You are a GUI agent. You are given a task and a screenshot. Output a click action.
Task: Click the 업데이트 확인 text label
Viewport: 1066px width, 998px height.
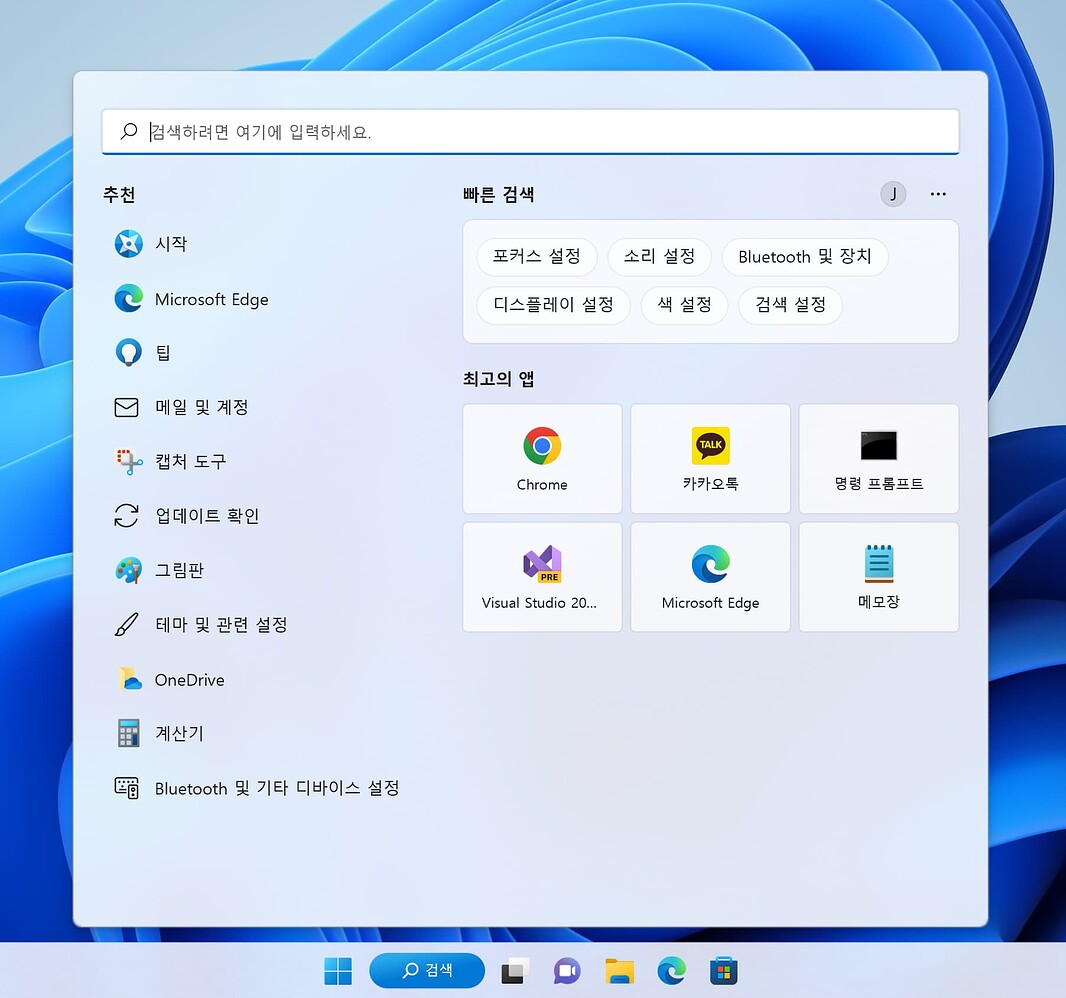pyautogui.click(x=207, y=515)
